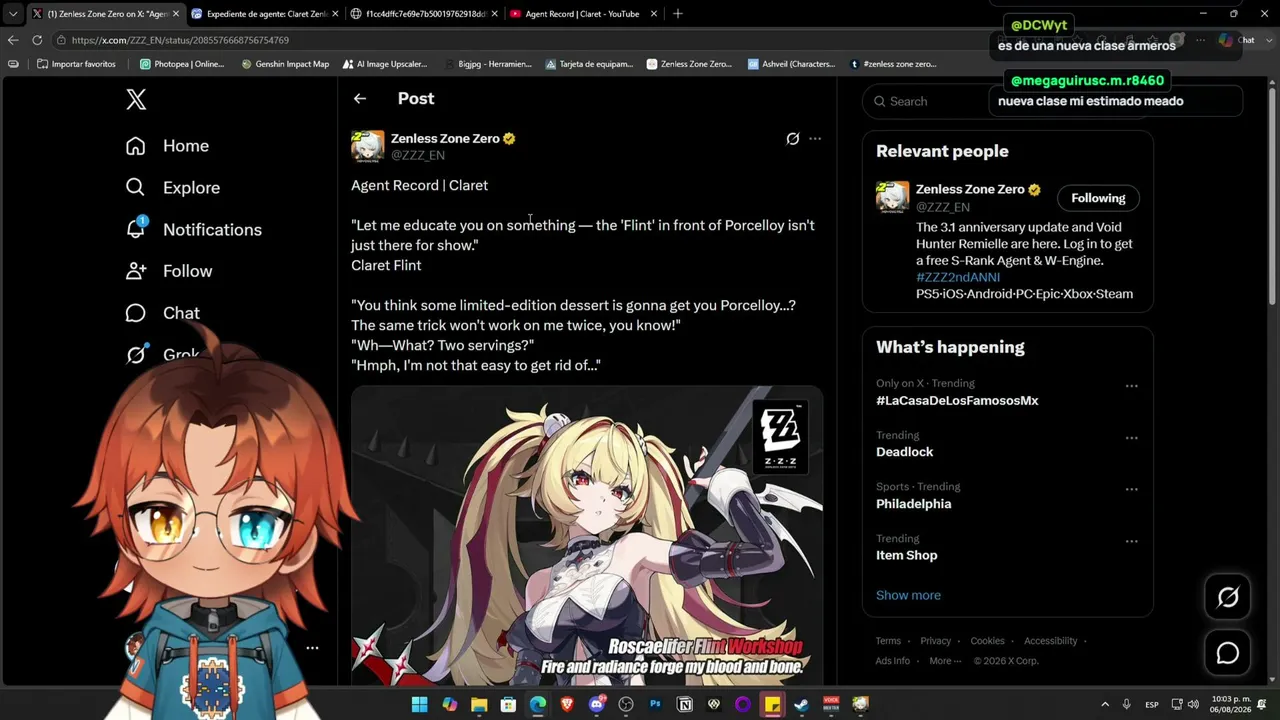
Task: Click Show more under What's happening
Action: pos(908,595)
